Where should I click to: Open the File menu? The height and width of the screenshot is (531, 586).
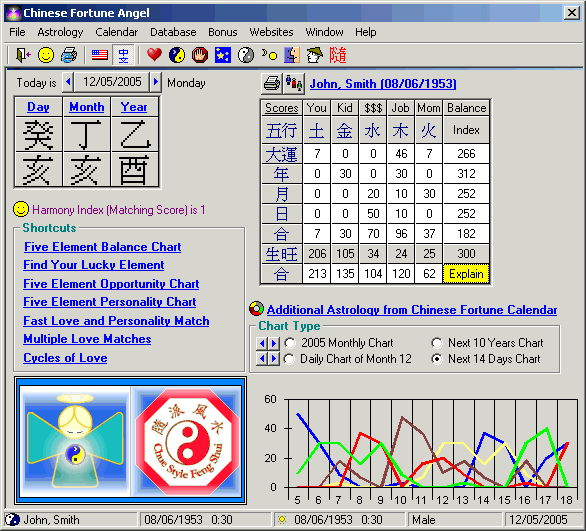(x=17, y=32)
